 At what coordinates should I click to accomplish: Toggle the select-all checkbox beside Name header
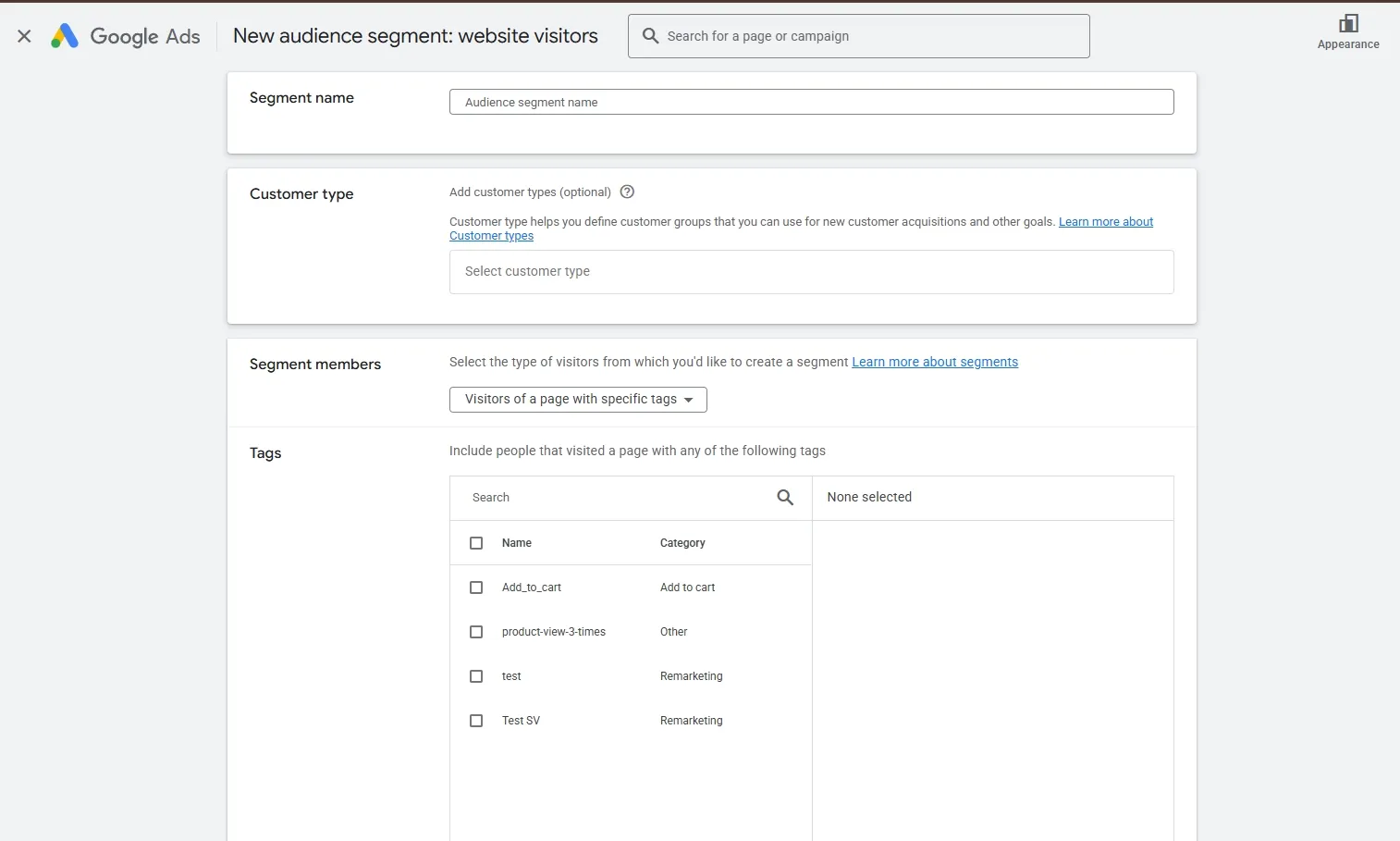pos(476,543)
